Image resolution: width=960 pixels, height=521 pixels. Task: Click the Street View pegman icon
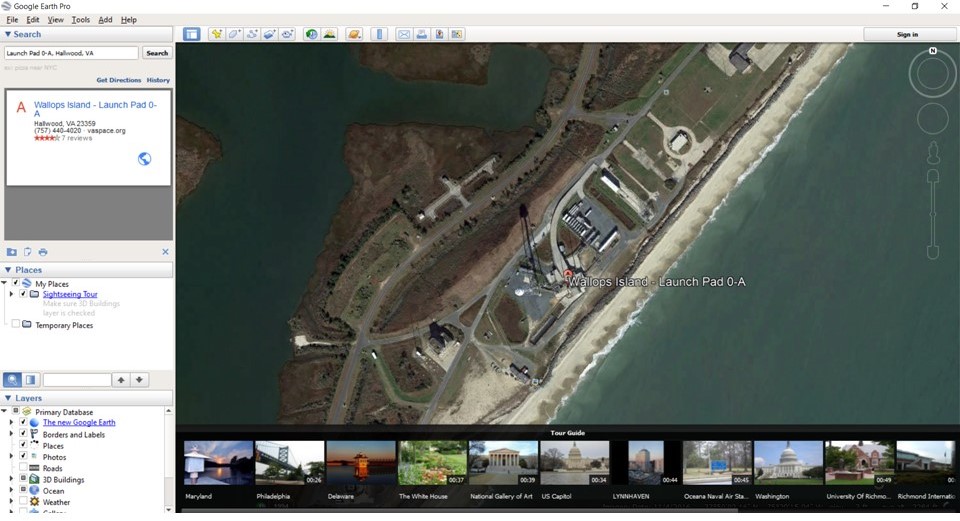933,153
